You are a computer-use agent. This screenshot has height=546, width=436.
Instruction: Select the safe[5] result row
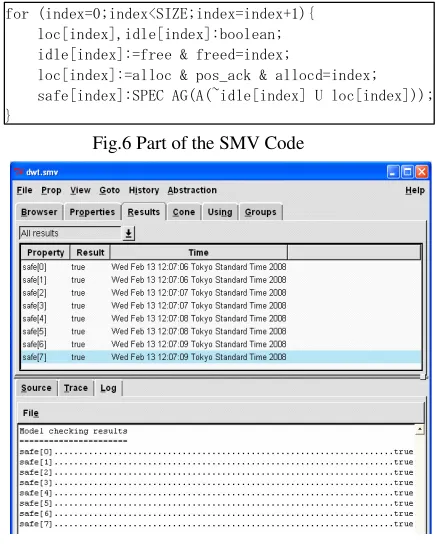221,332
